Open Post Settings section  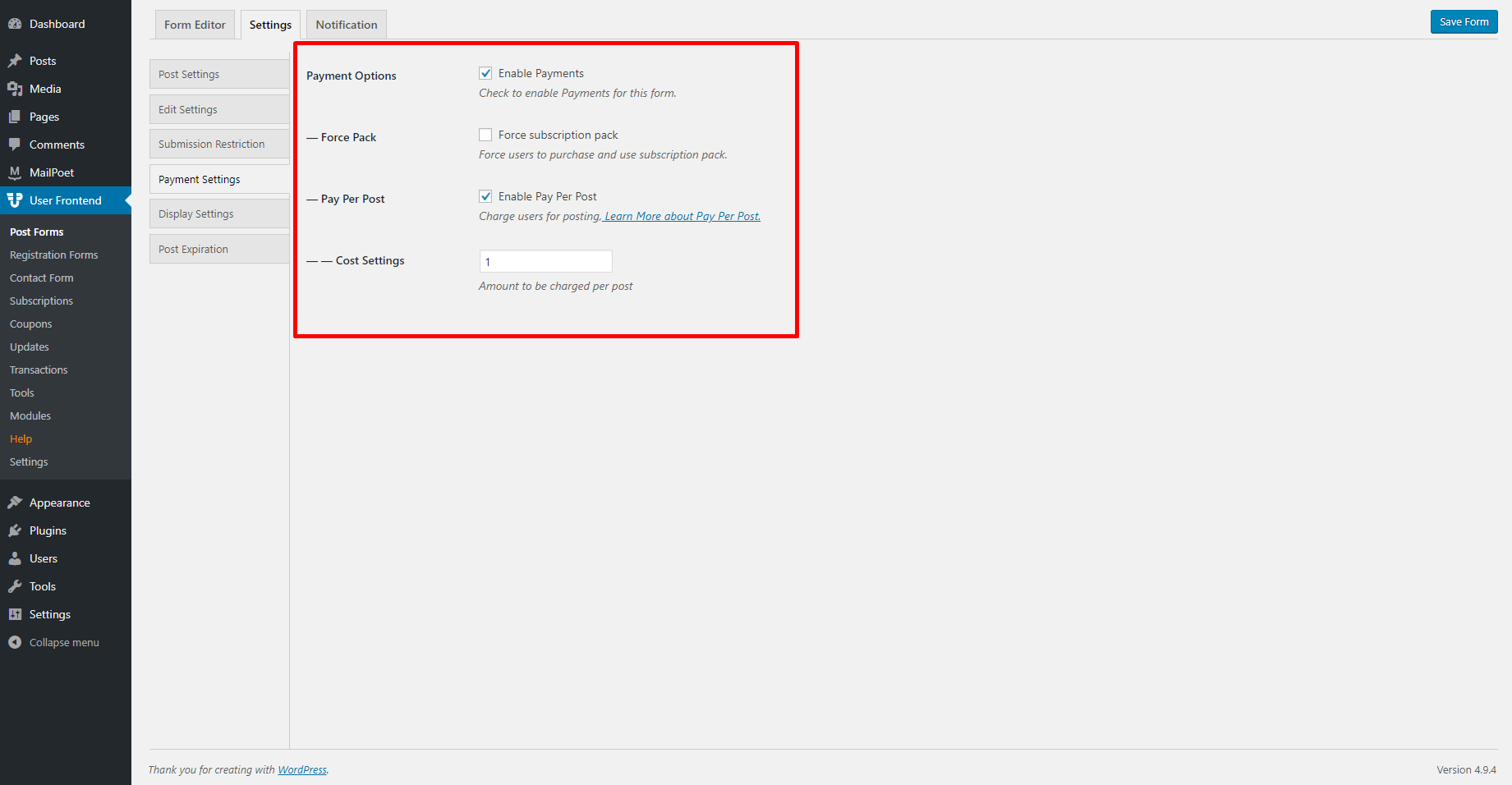[x=219, y=74]
